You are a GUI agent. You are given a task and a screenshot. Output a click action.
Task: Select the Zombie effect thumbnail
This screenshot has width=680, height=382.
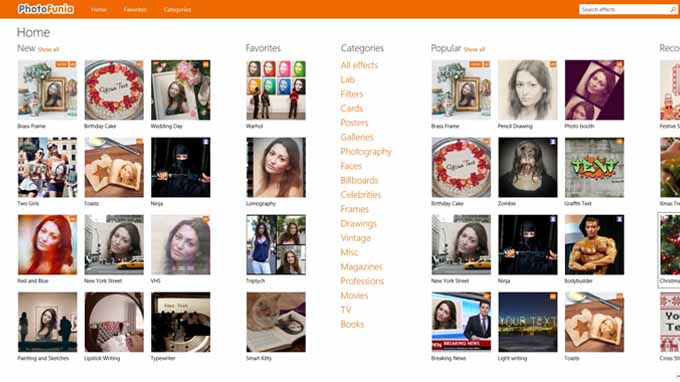528,167
